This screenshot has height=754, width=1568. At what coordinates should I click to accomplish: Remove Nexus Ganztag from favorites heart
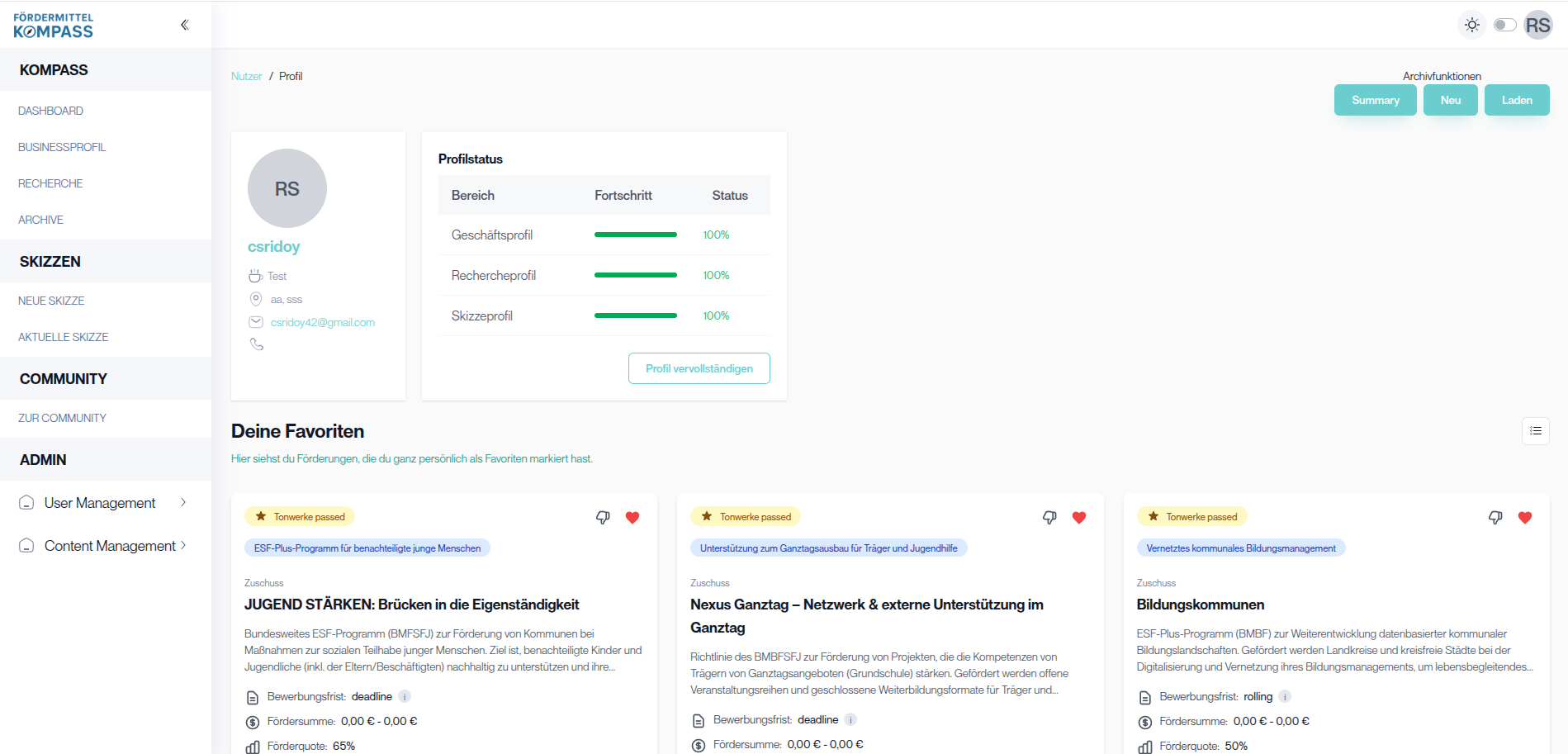tap(1079, 518)
